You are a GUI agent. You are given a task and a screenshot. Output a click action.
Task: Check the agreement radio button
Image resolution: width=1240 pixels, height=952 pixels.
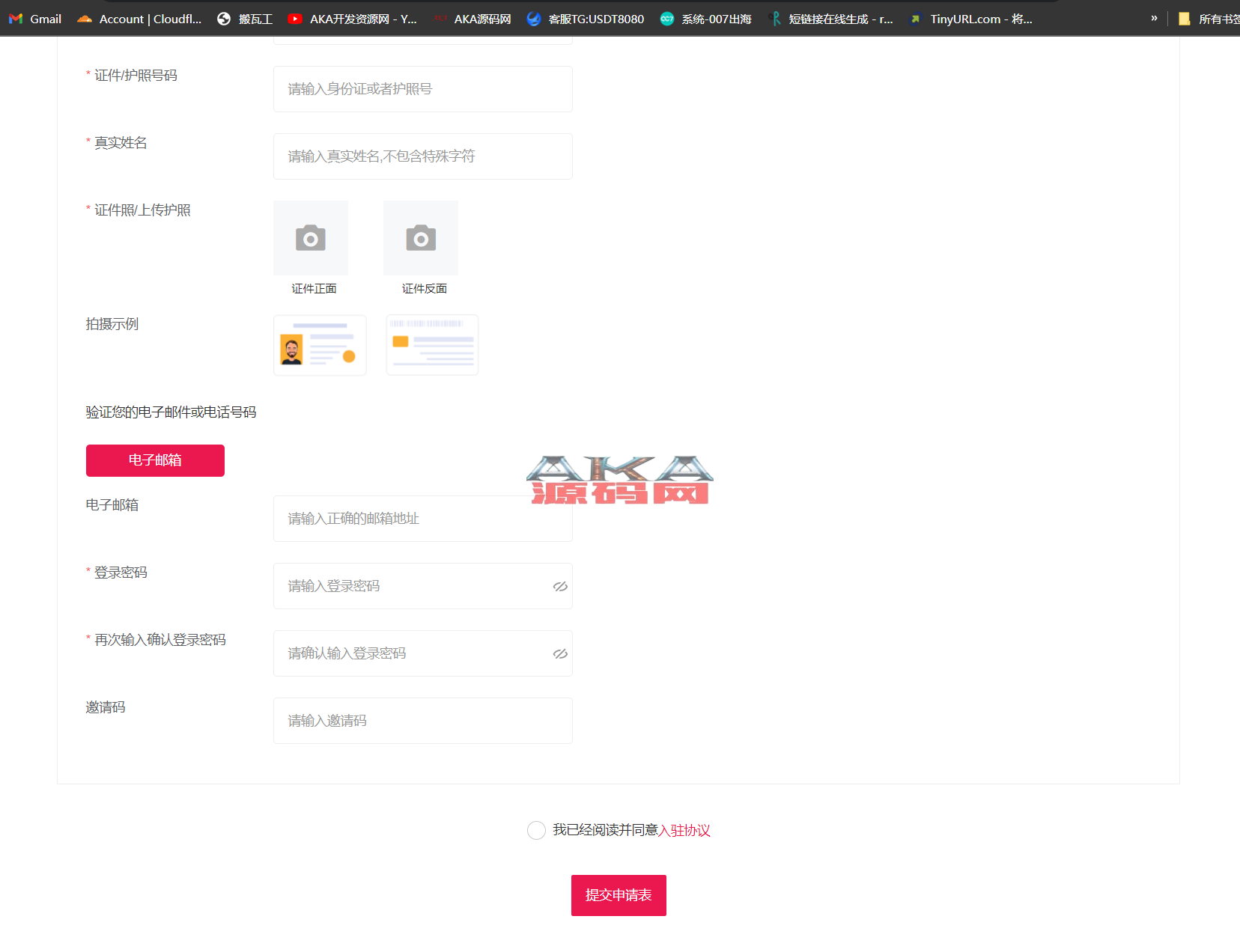536,830
